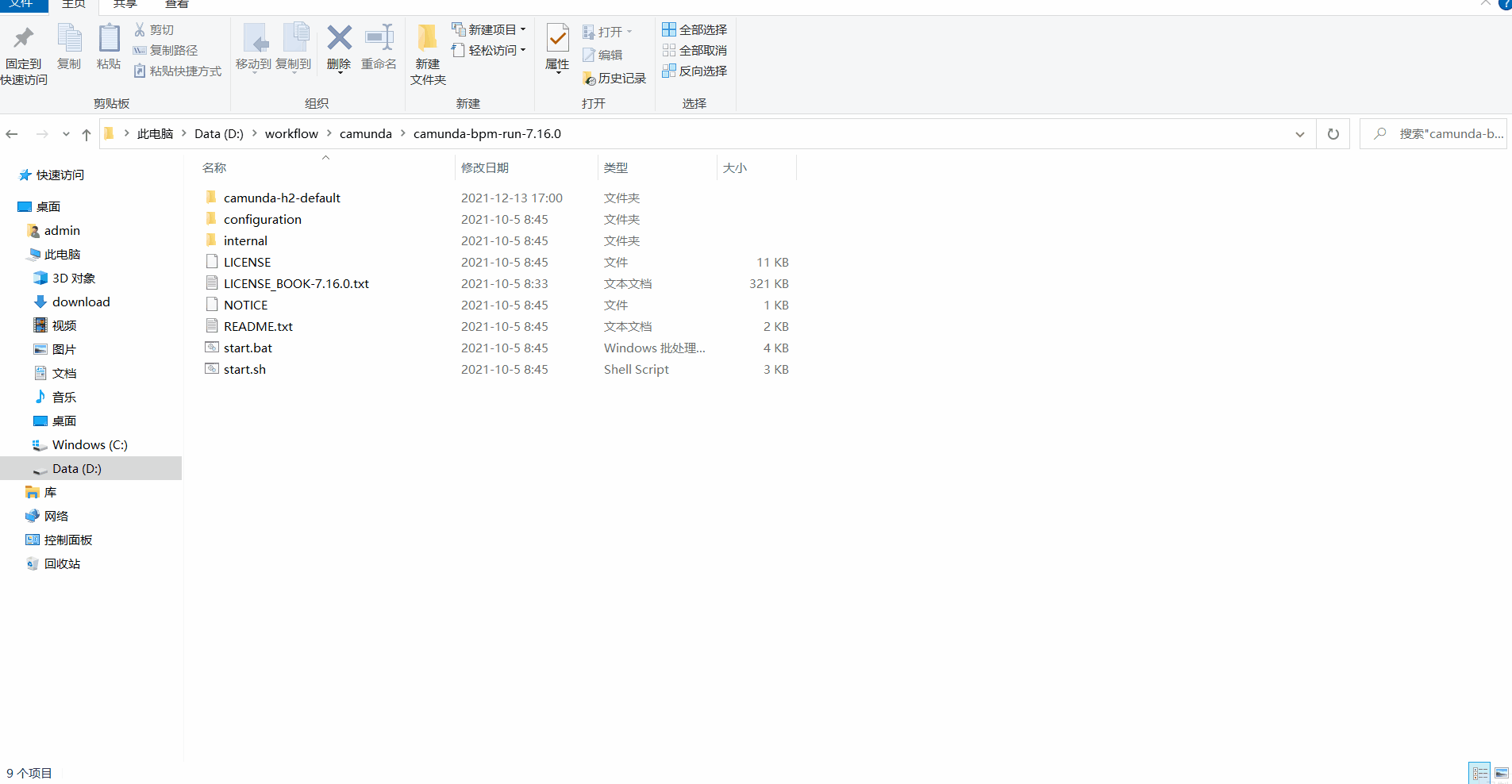Pin folder to Quick Access
This screenshot has height=784, width=1512.
(x=24, y=54)
